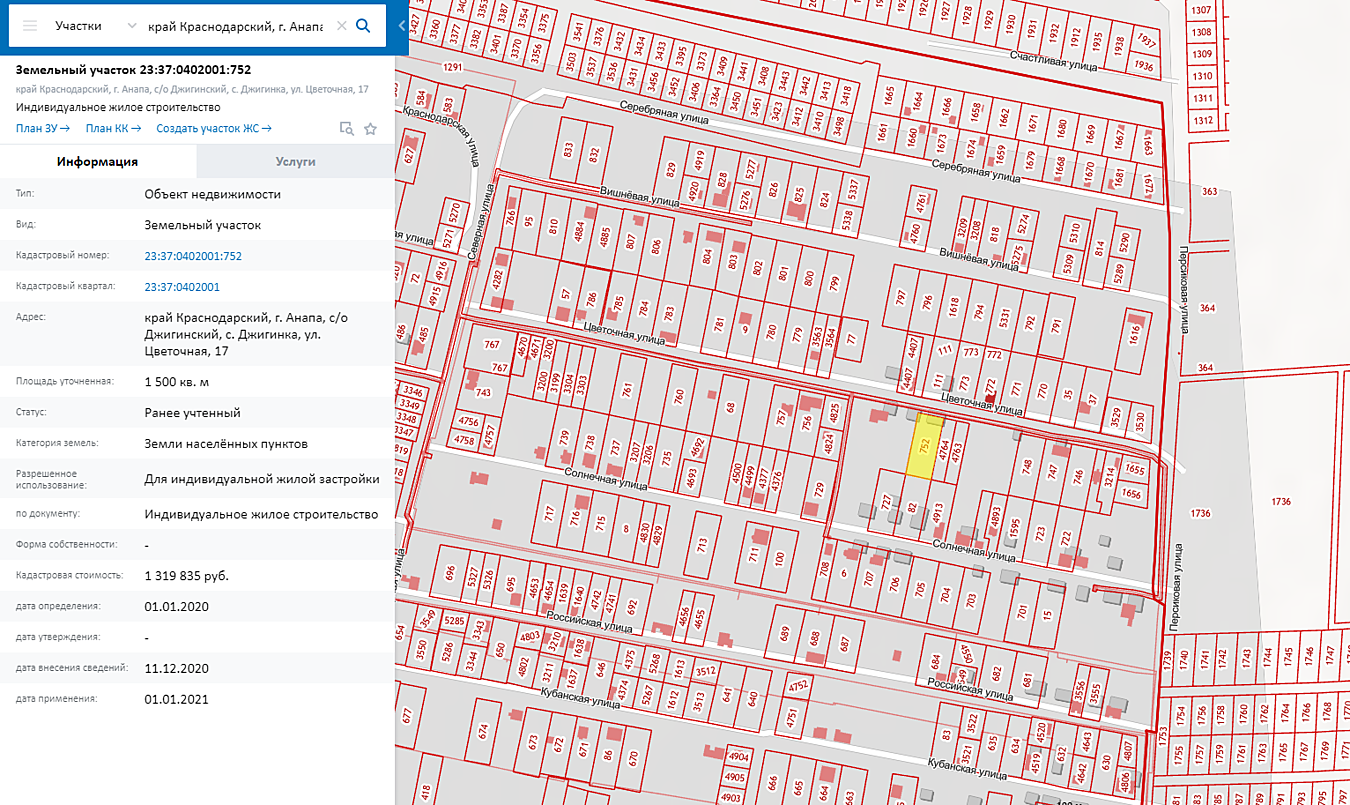The height and width of the screenshot is (805, 1350).
Task: Select parcel 760 on the map
Action: point(679,396)
